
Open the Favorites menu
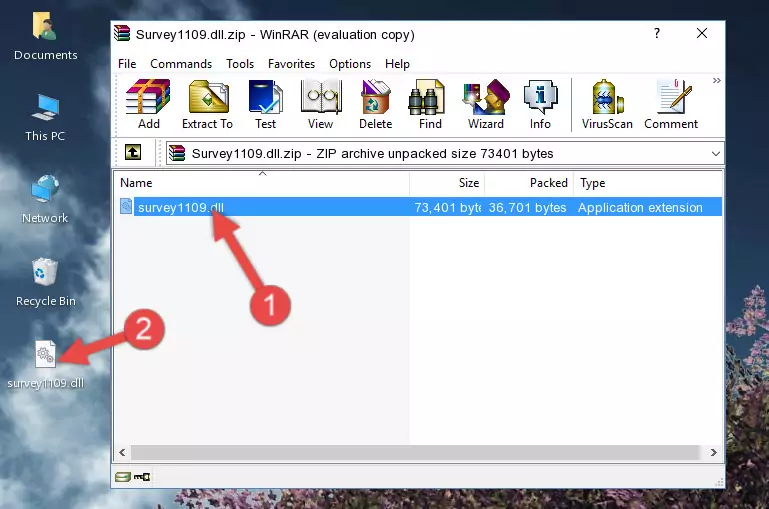pyautogui.click(x=291, y=64)
